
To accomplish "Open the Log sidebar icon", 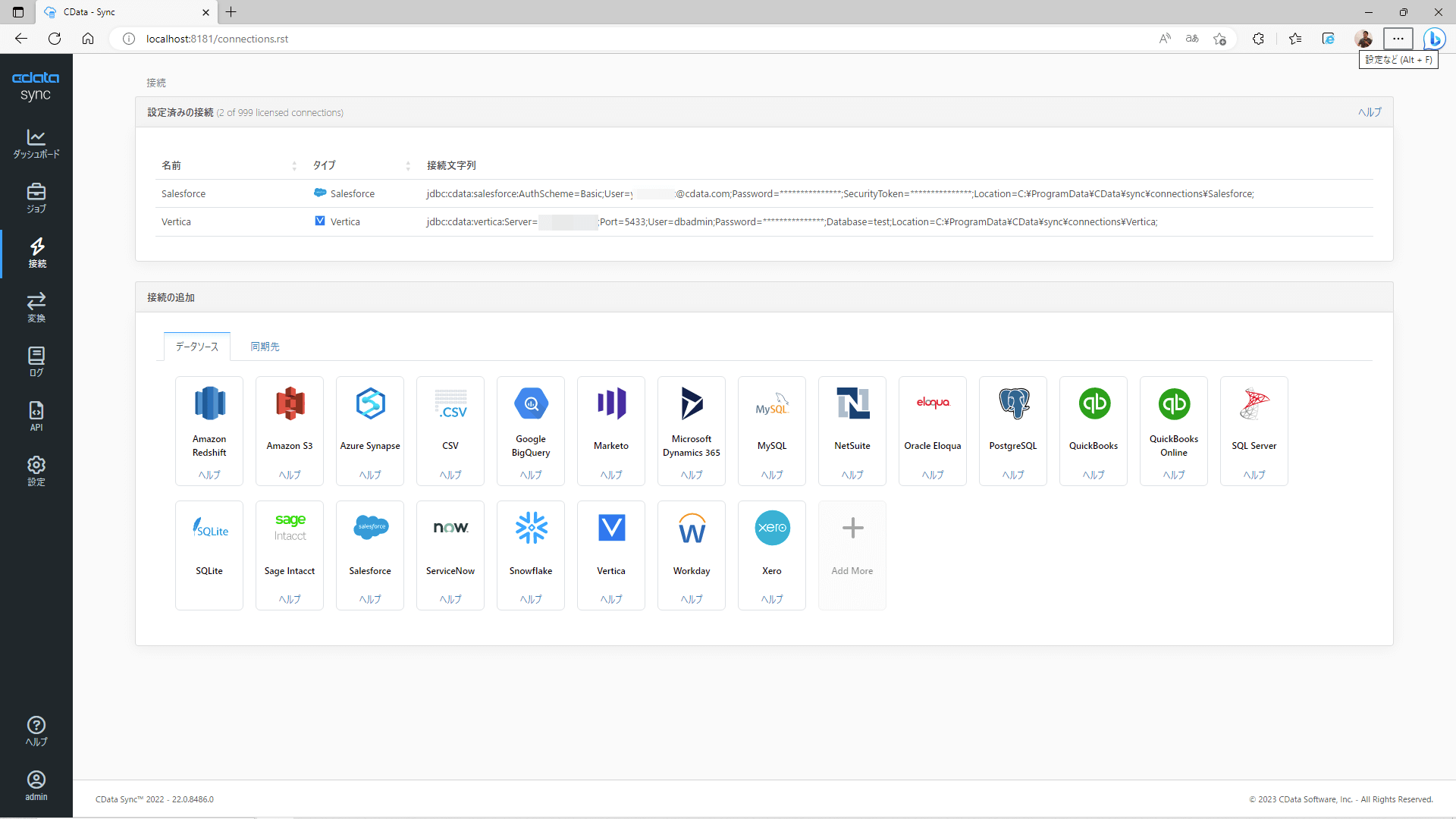I will click(36, 362).
